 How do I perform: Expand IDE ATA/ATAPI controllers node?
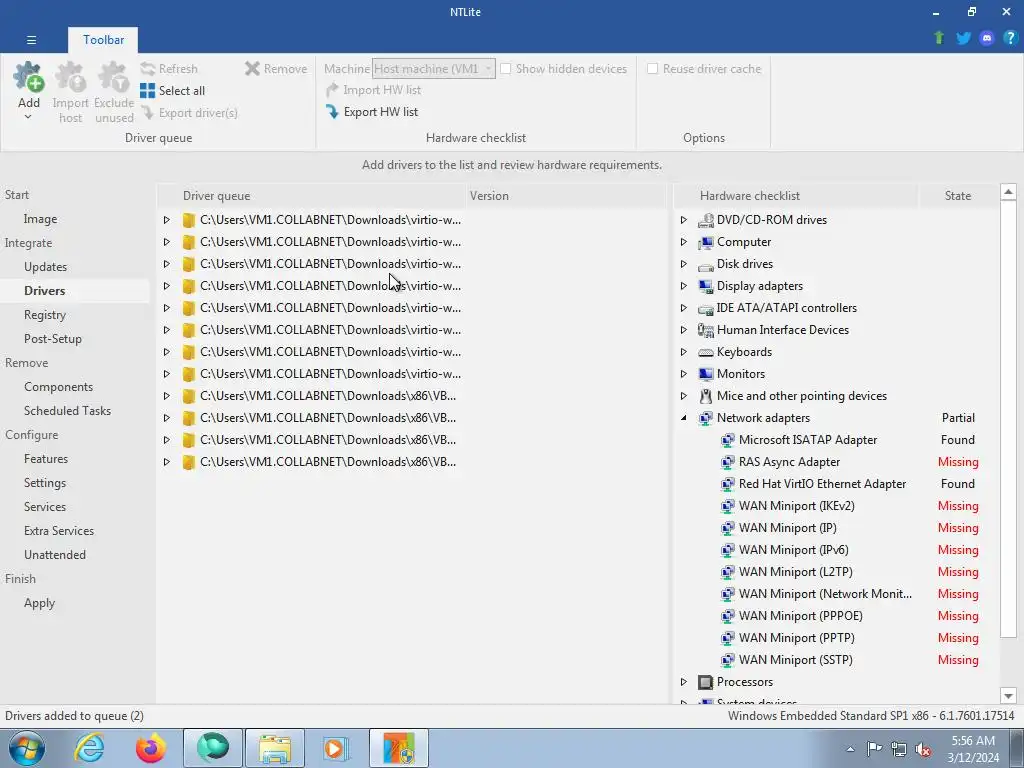684,308
